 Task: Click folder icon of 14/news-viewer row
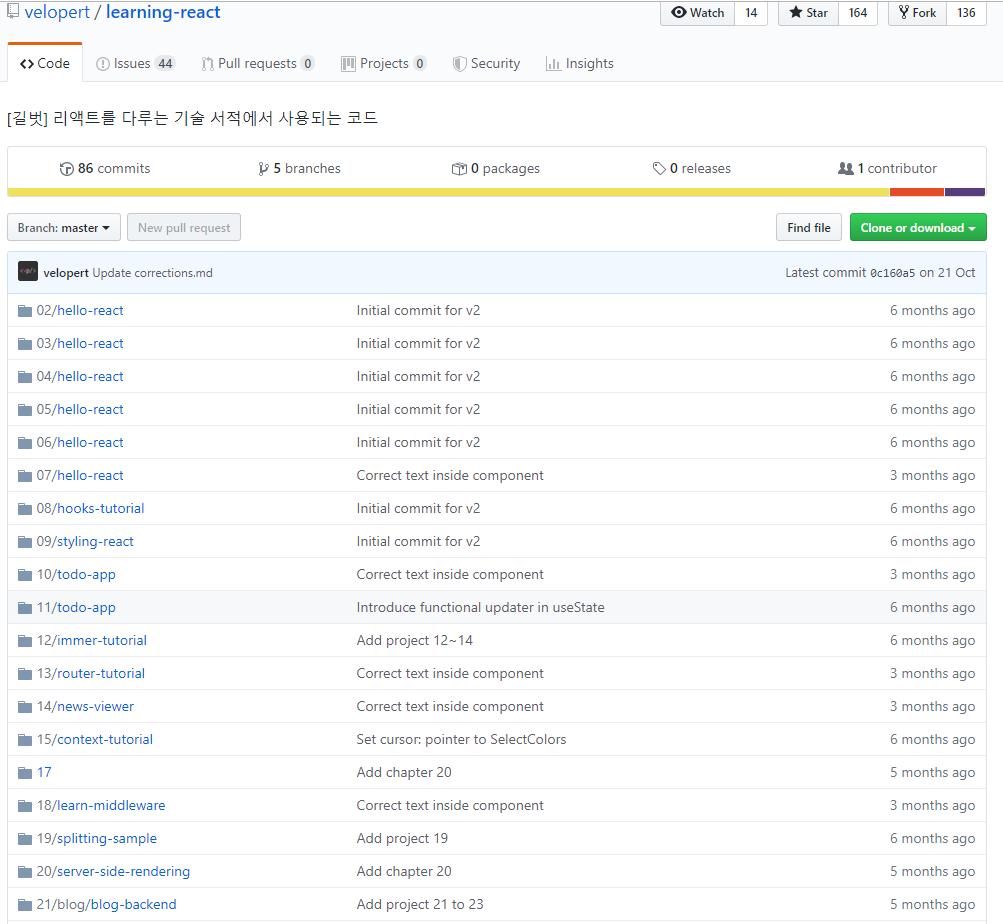point(25,707)
